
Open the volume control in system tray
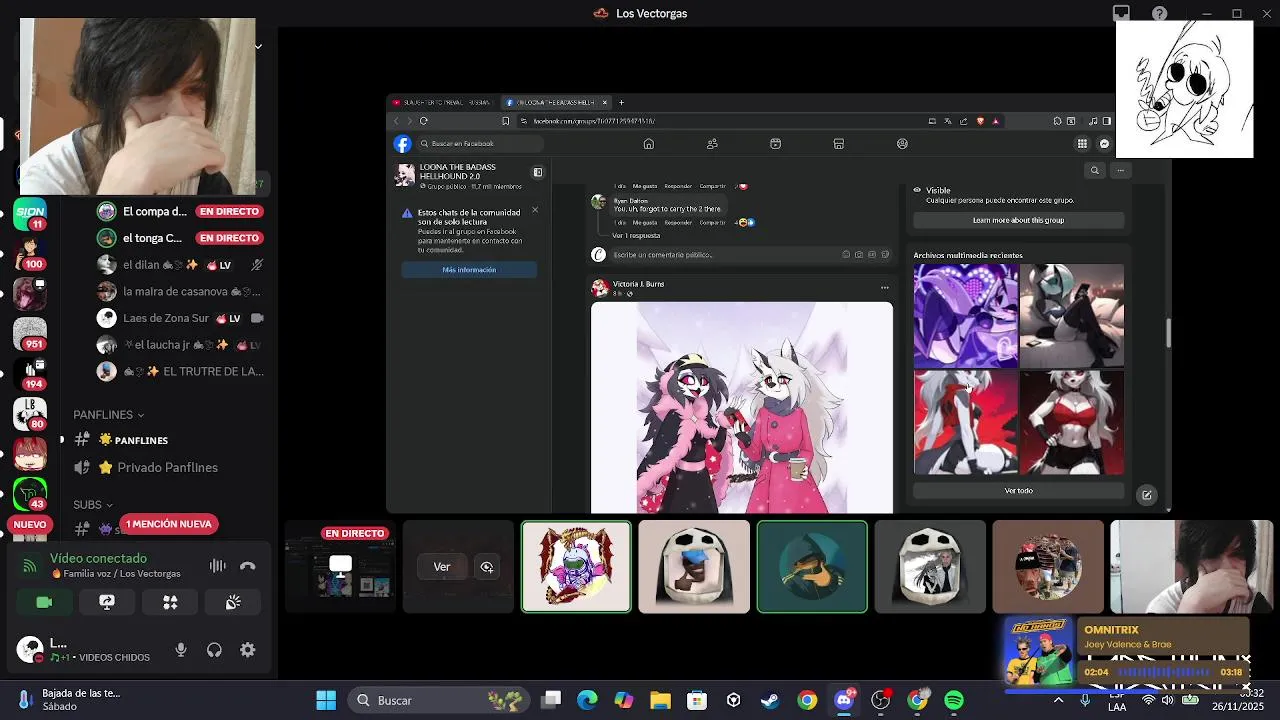tap(1167, 700)
